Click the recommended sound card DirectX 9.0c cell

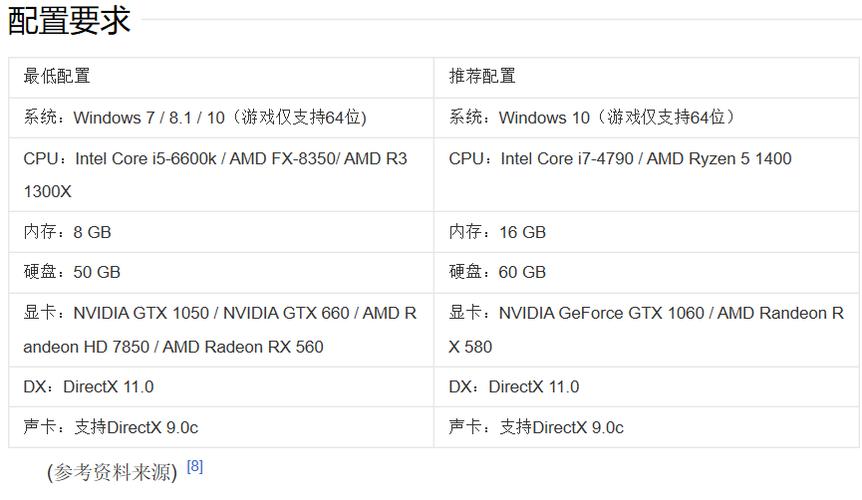(x=536, y=428)
